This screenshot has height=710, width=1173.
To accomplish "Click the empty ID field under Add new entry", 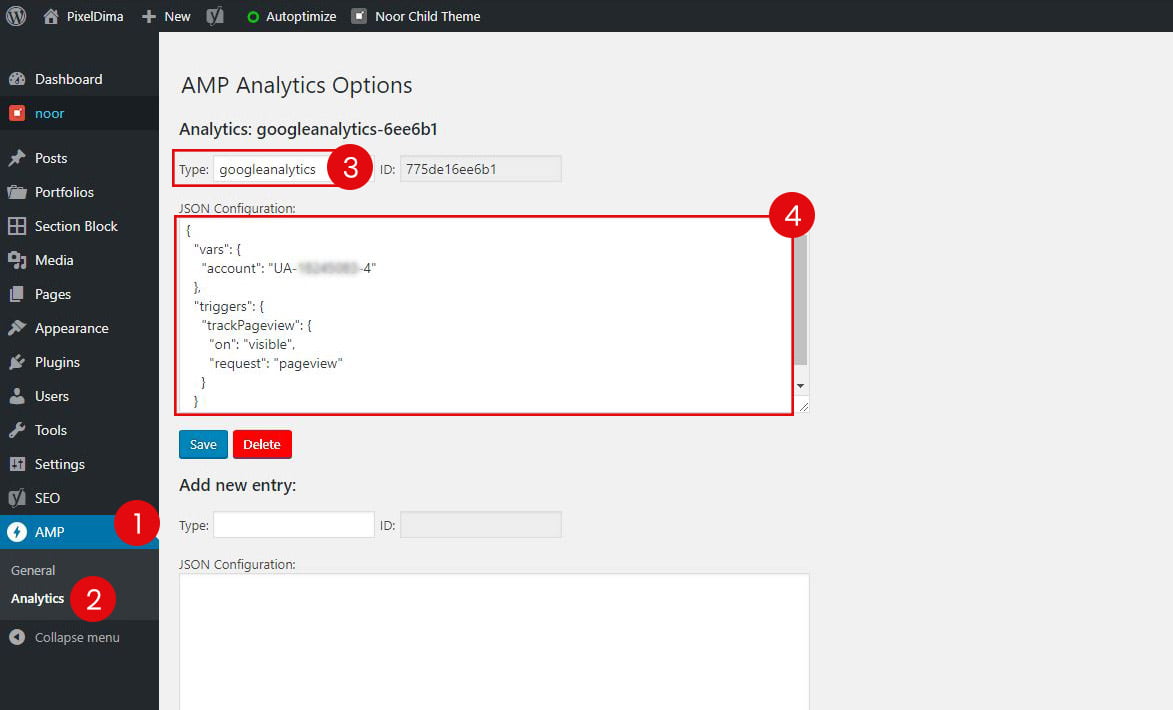I will 480,524.
